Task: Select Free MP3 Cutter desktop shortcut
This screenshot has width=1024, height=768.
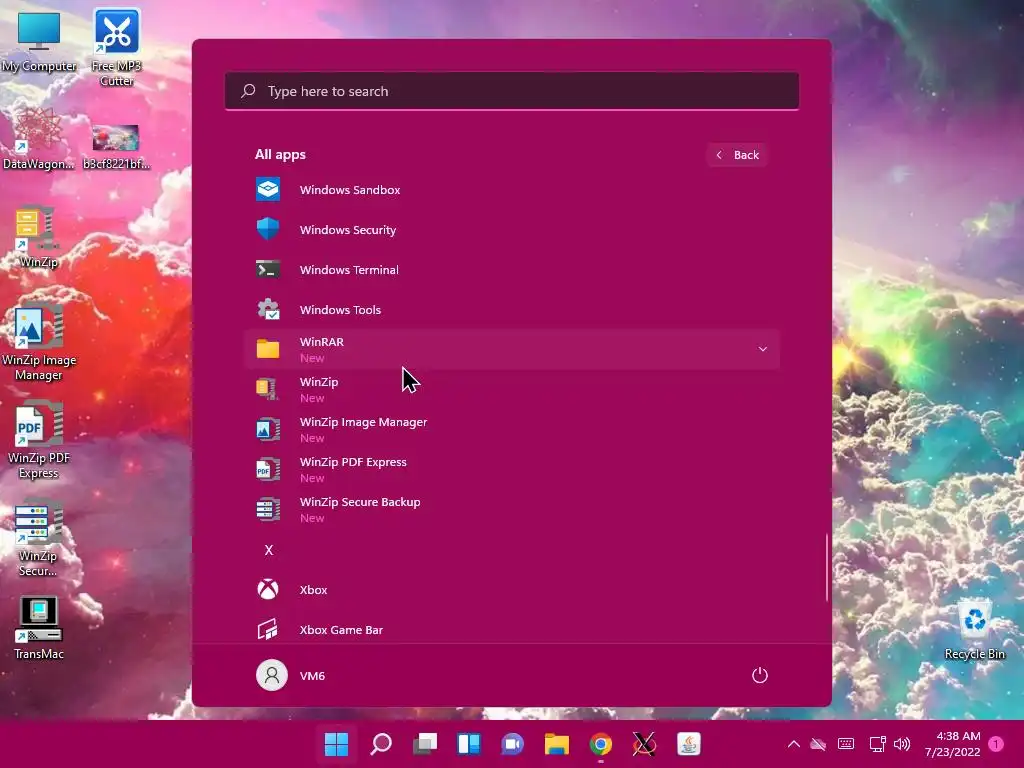Action: (116, 48)
